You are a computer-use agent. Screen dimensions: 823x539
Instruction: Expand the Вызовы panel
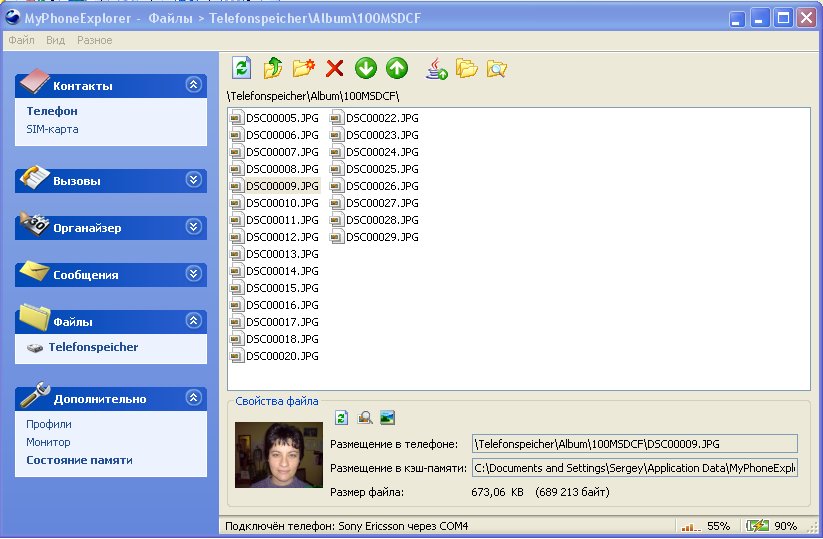click(x=194, y=180)
